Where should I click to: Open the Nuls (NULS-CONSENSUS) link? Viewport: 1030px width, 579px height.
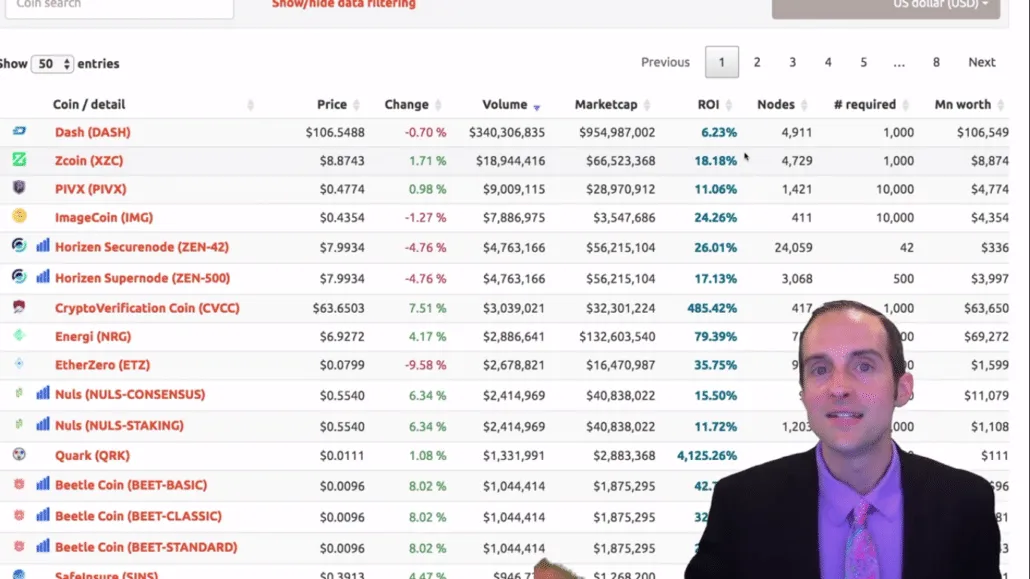pyautogui.click(x=130, y=394)
